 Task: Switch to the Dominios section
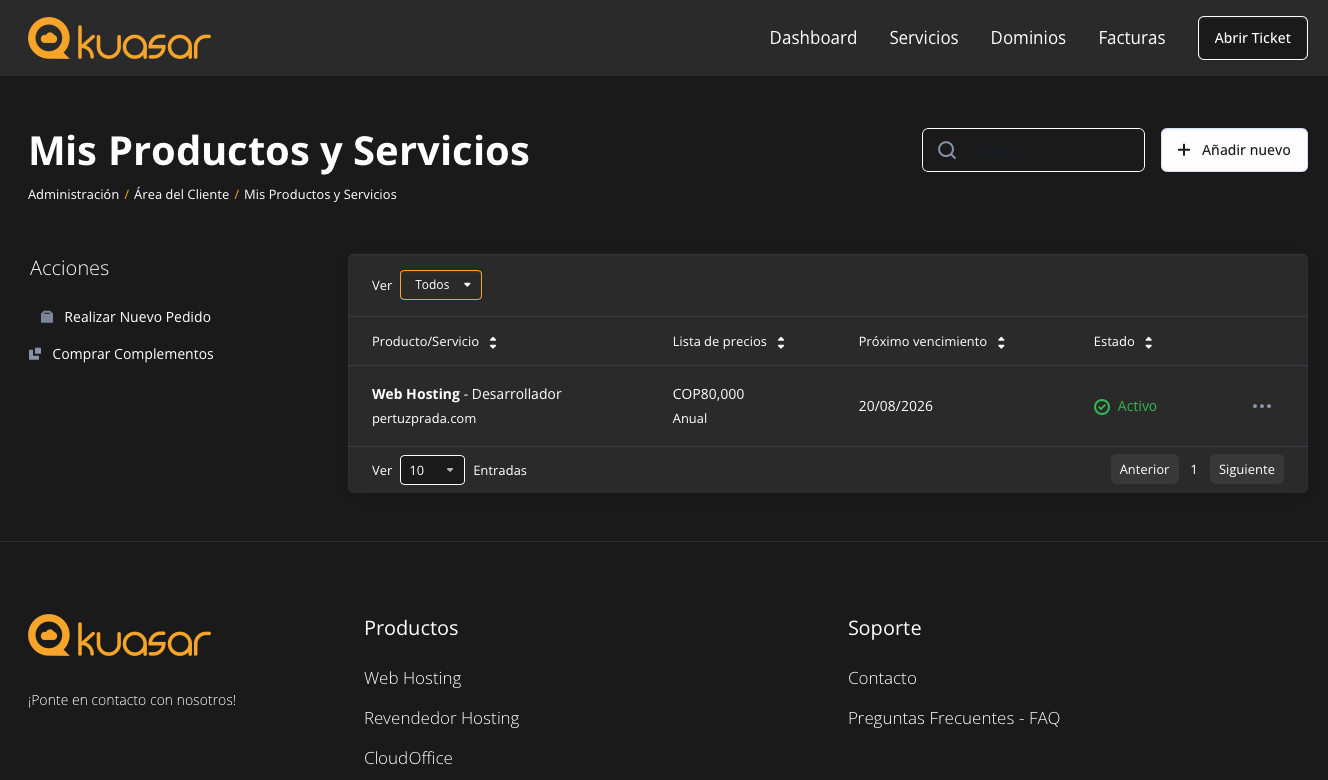click(x=1028, y=38)
